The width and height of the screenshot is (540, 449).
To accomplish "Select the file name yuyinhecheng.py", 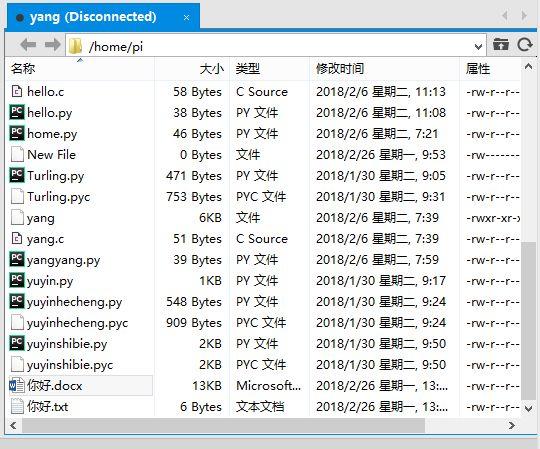I will click(74, 302).
